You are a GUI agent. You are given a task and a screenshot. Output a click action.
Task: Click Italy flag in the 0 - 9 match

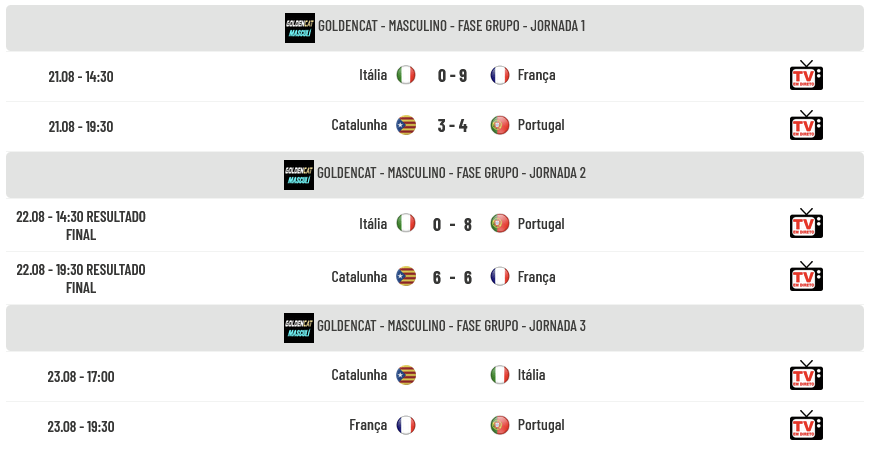406,75
